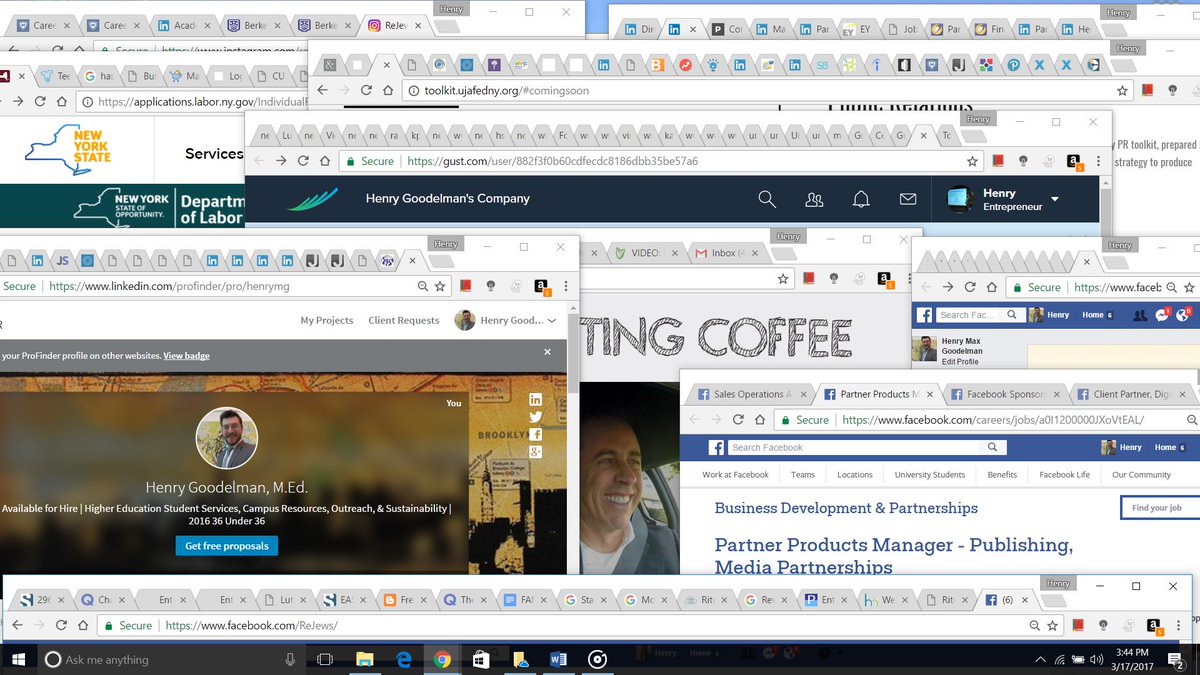
Task: Open Microsoft Word from the taskbar
Action: (558, 659)
